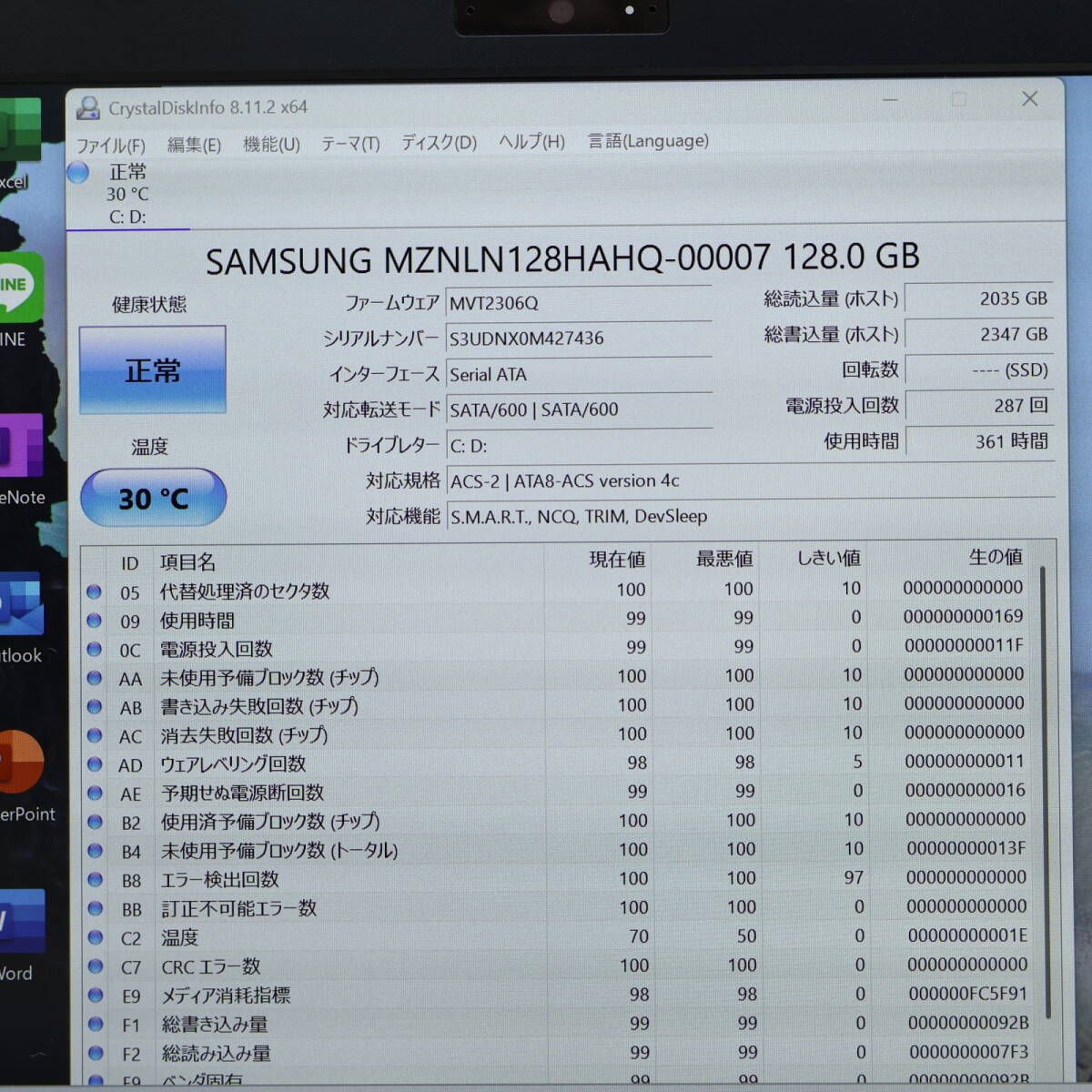Click status dot for attribute AA row

94,678
